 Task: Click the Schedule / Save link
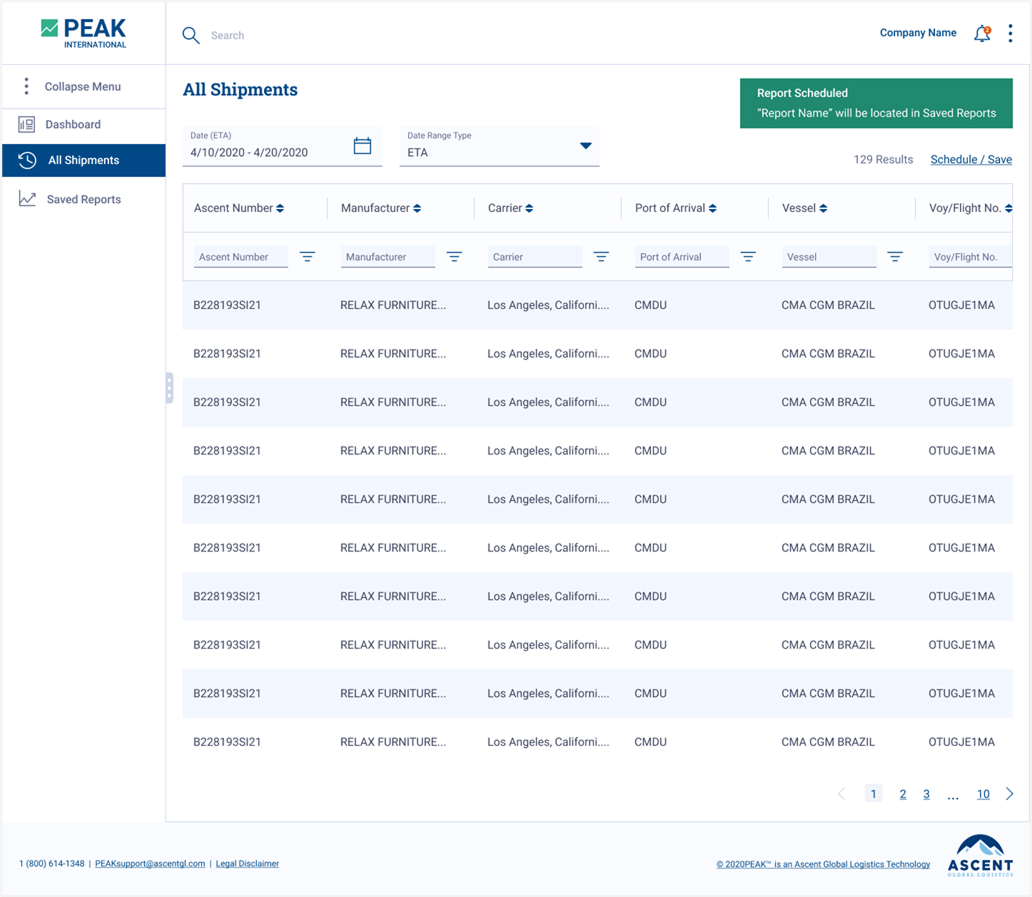point(970,160)
